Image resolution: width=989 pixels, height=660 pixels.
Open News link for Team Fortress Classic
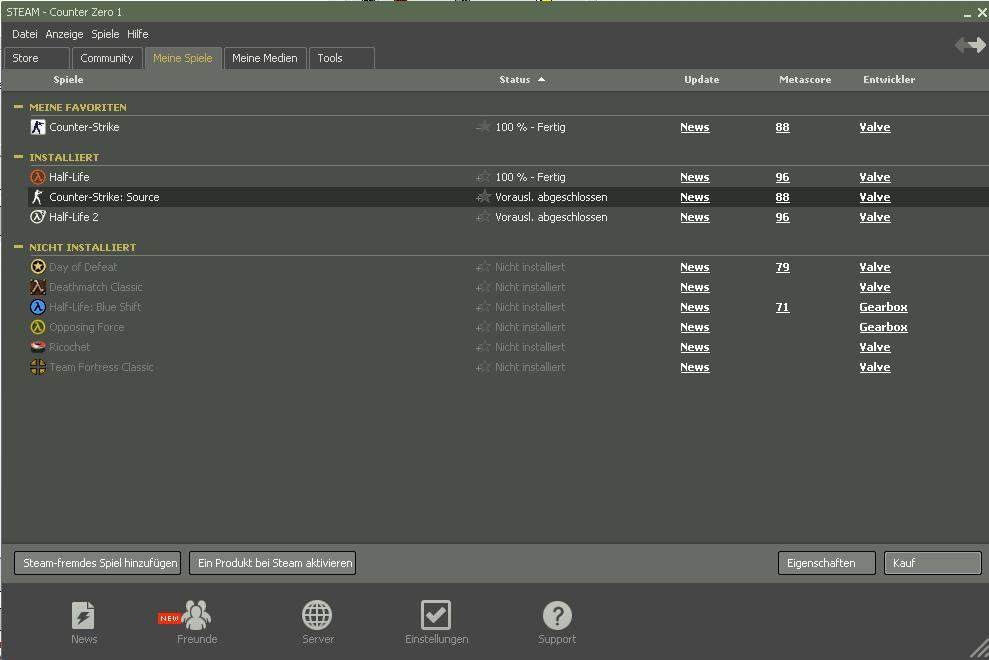(x=694, y=367)
